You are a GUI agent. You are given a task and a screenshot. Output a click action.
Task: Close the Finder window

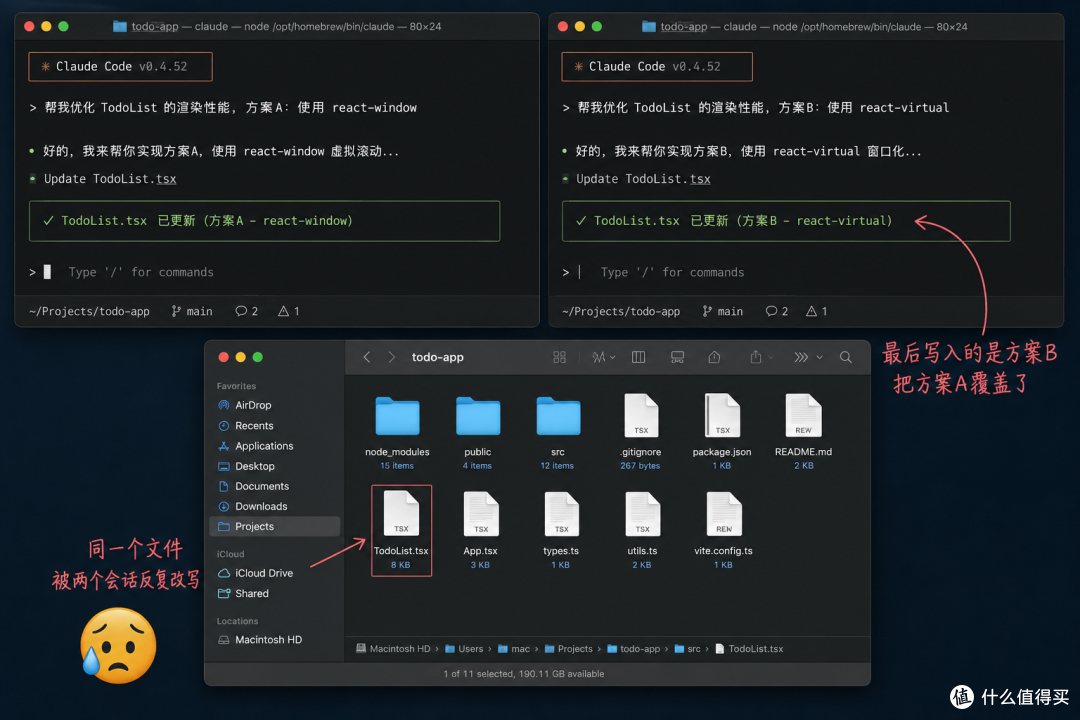[223, 357]
